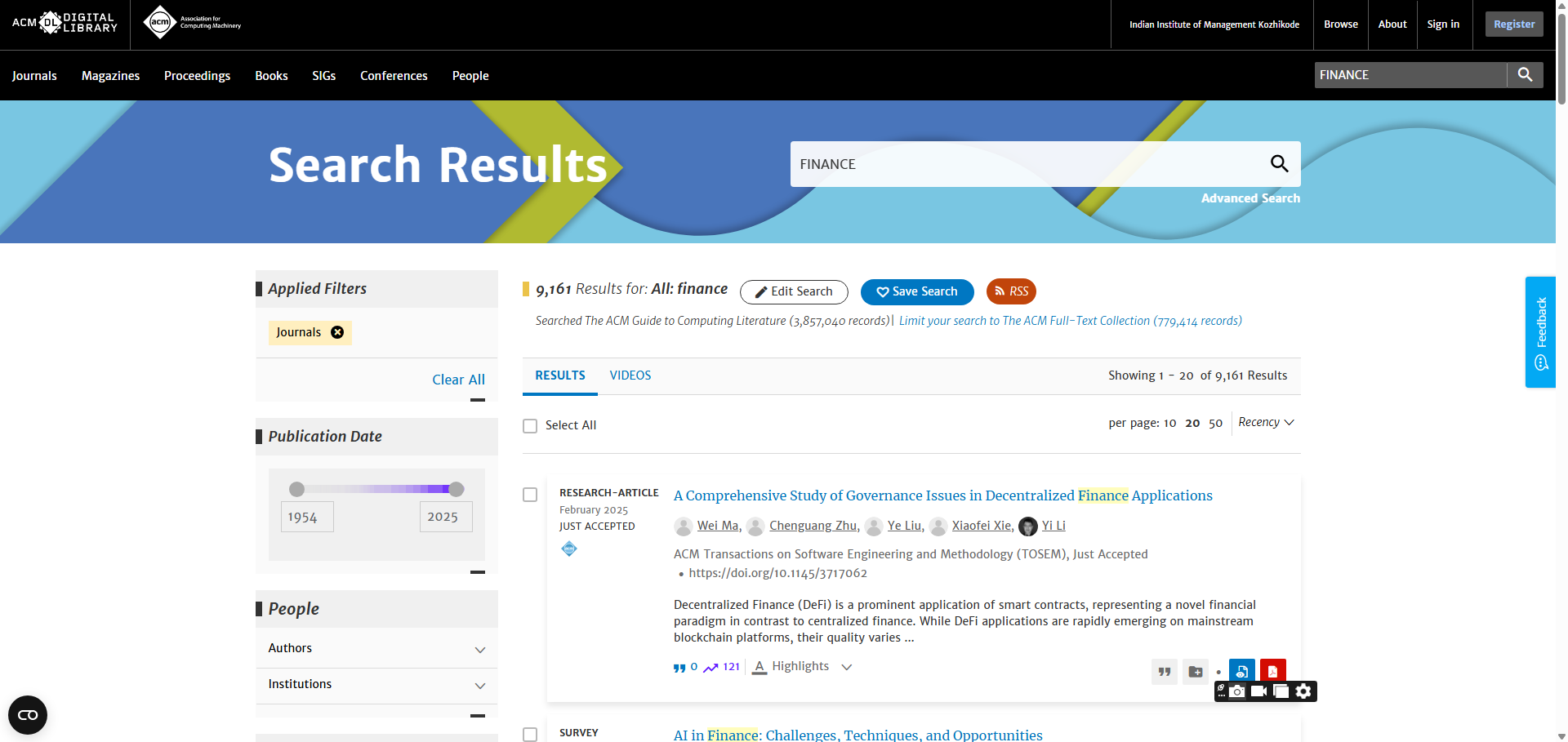1568x742 pixels.
Task: Click the screenshot camera icon in overlay toolbar
Action: coord(1238,691)
